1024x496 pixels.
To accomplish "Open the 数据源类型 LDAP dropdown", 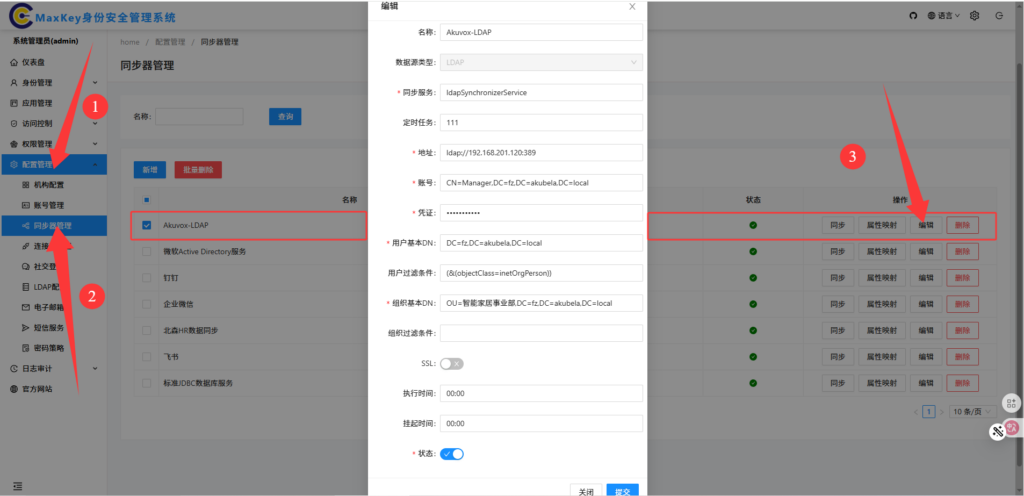I will [541, 62].
